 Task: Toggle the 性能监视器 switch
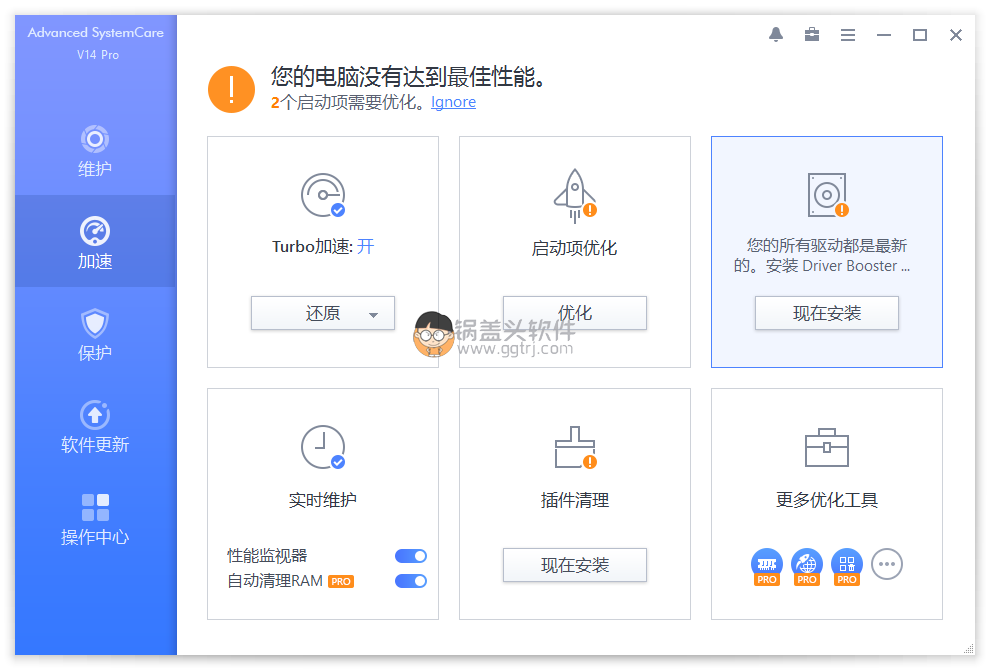[x=411, y=556]
